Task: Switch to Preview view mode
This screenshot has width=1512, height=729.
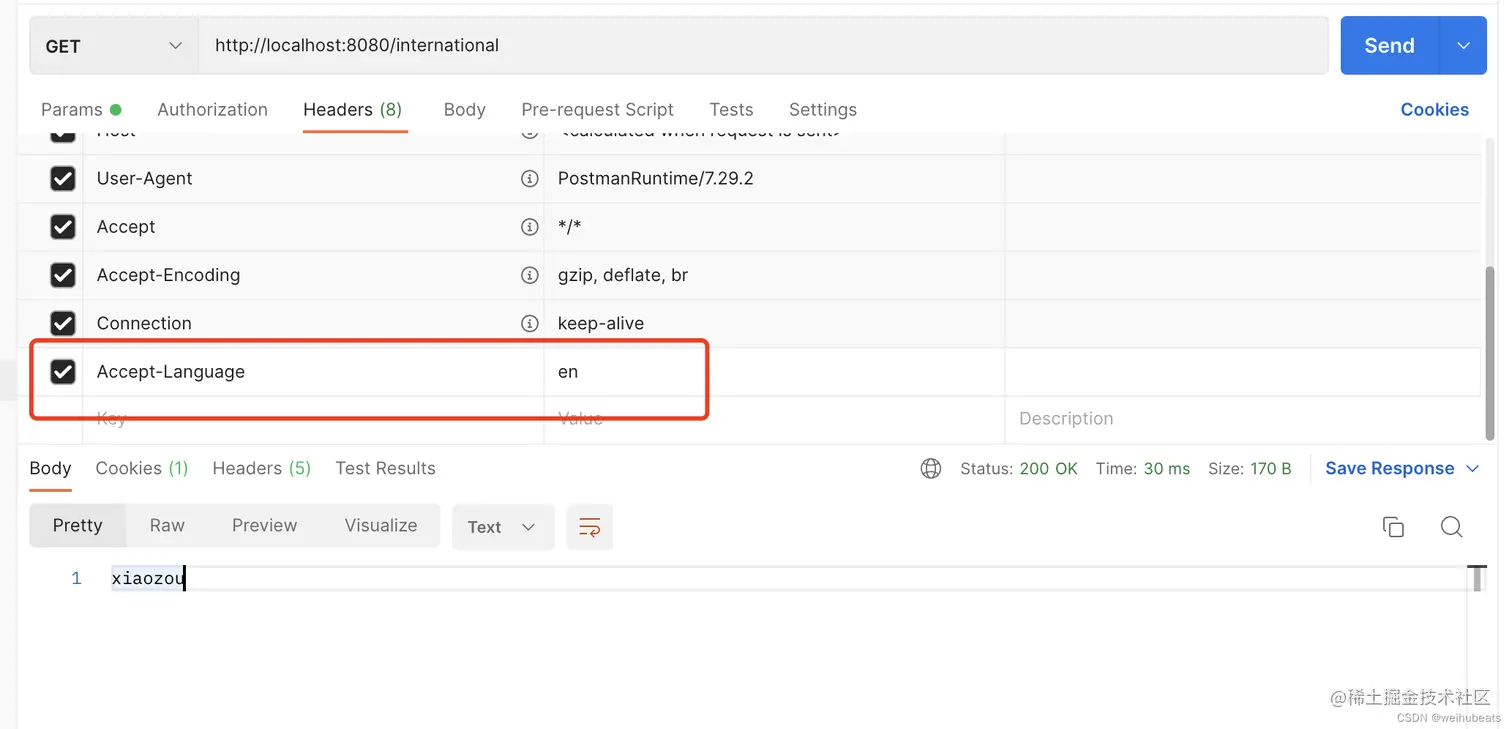Action: click(x=265, y=526)
